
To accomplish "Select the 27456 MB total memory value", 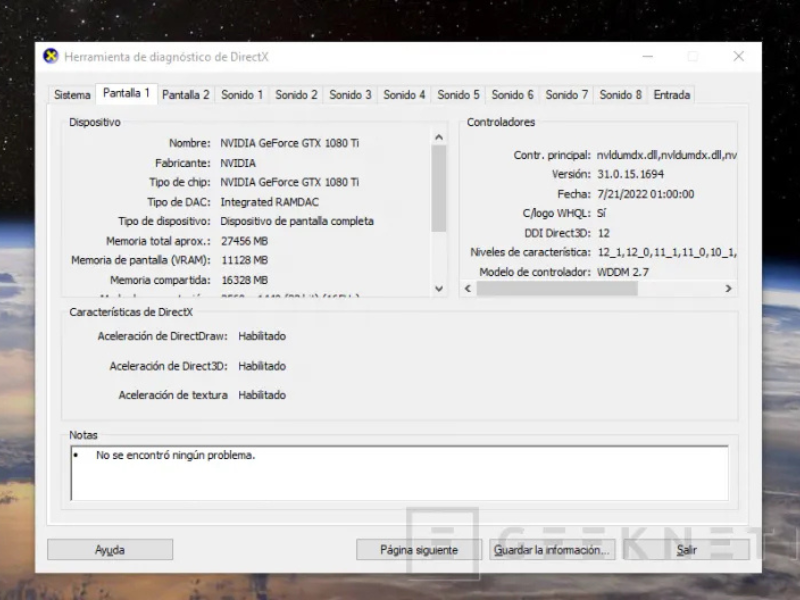I will 244,241.
